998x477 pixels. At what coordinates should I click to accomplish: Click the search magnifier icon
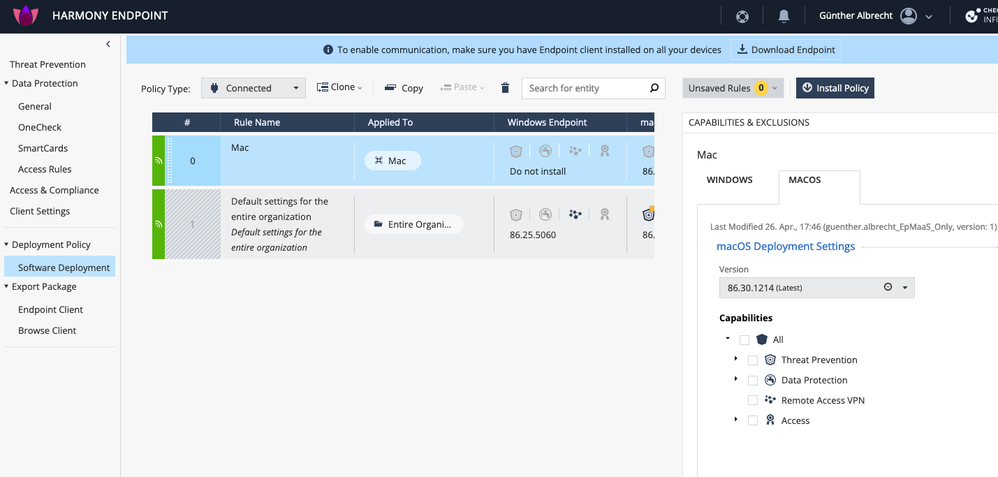[x=654, y=88]
